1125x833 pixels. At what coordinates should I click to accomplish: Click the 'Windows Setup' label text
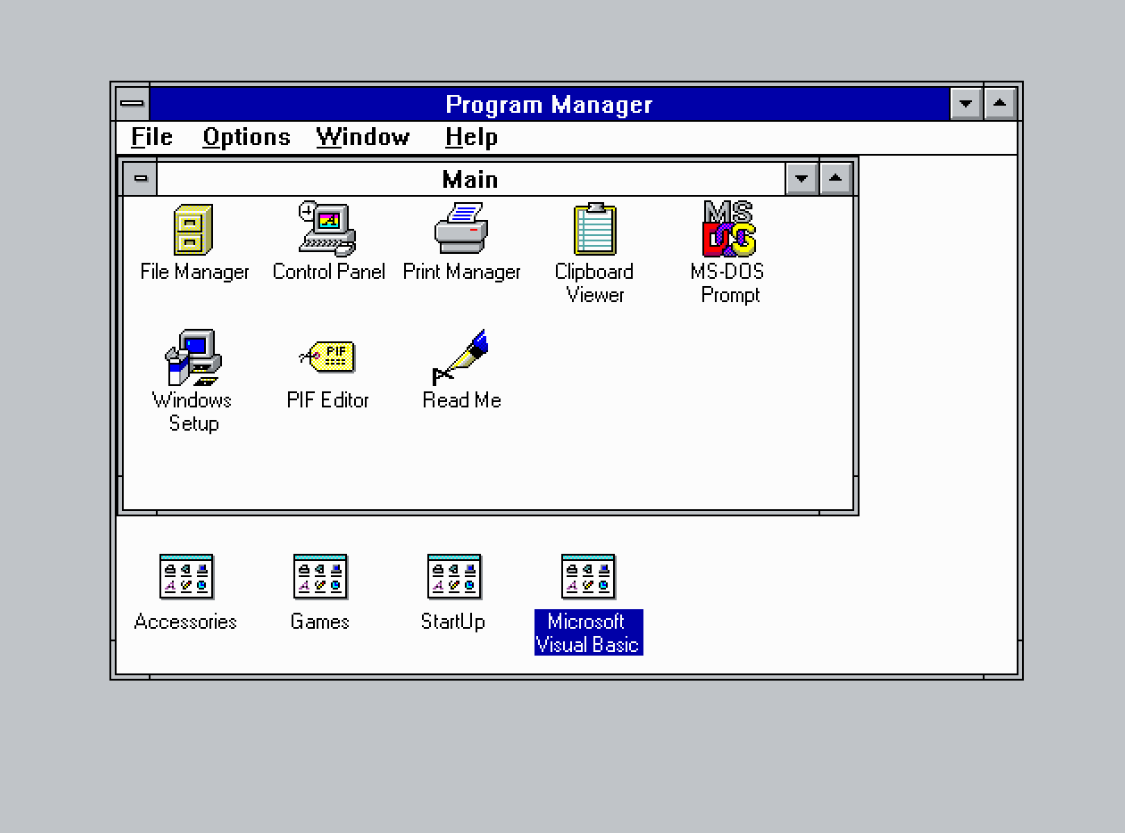coord(192,412)
